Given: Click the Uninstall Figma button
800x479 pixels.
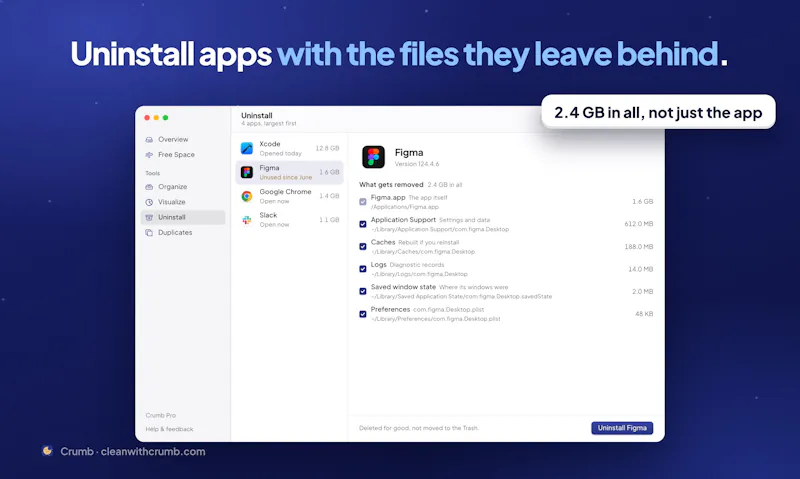Looking at the screenshot, I should tap(622, 428).
